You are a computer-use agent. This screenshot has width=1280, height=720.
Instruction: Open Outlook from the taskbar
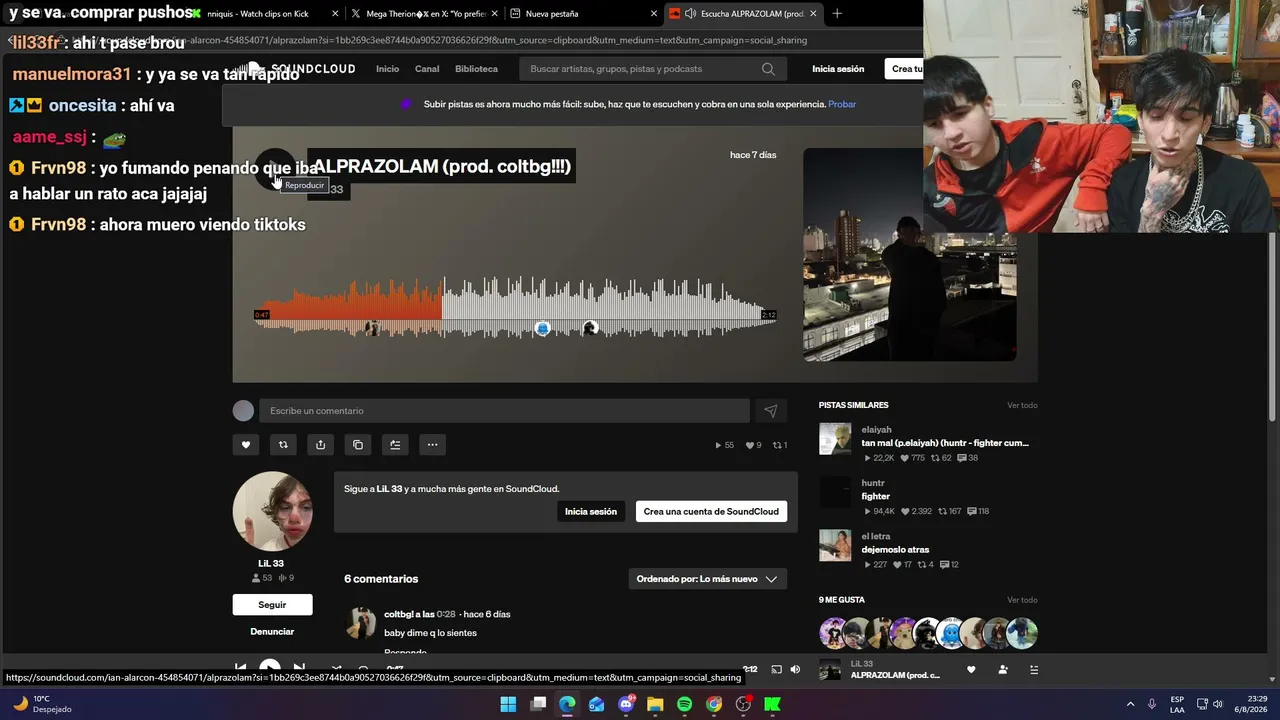pyautogui.click(x=596, y=704)
